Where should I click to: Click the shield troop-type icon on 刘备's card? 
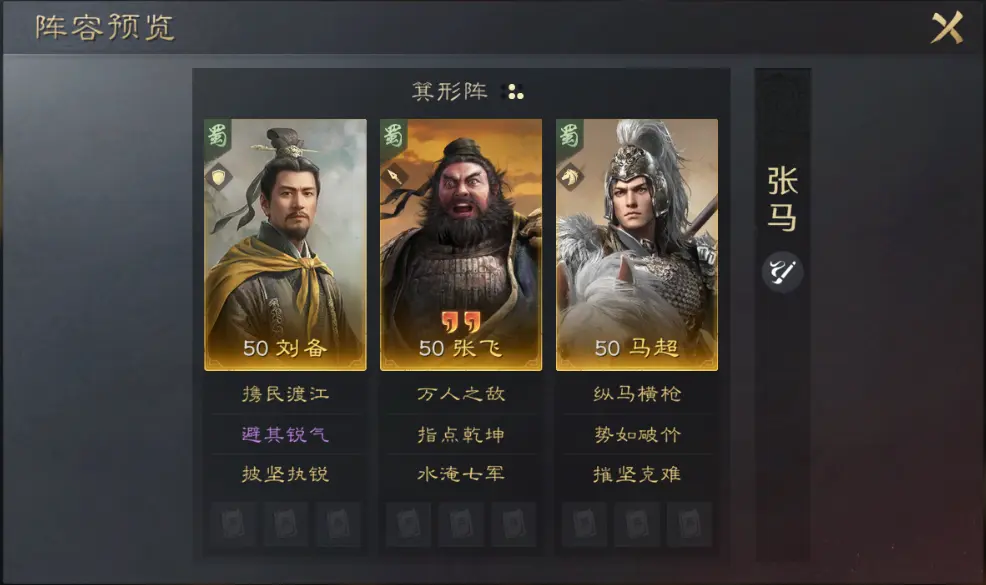[x=218, y=177]
